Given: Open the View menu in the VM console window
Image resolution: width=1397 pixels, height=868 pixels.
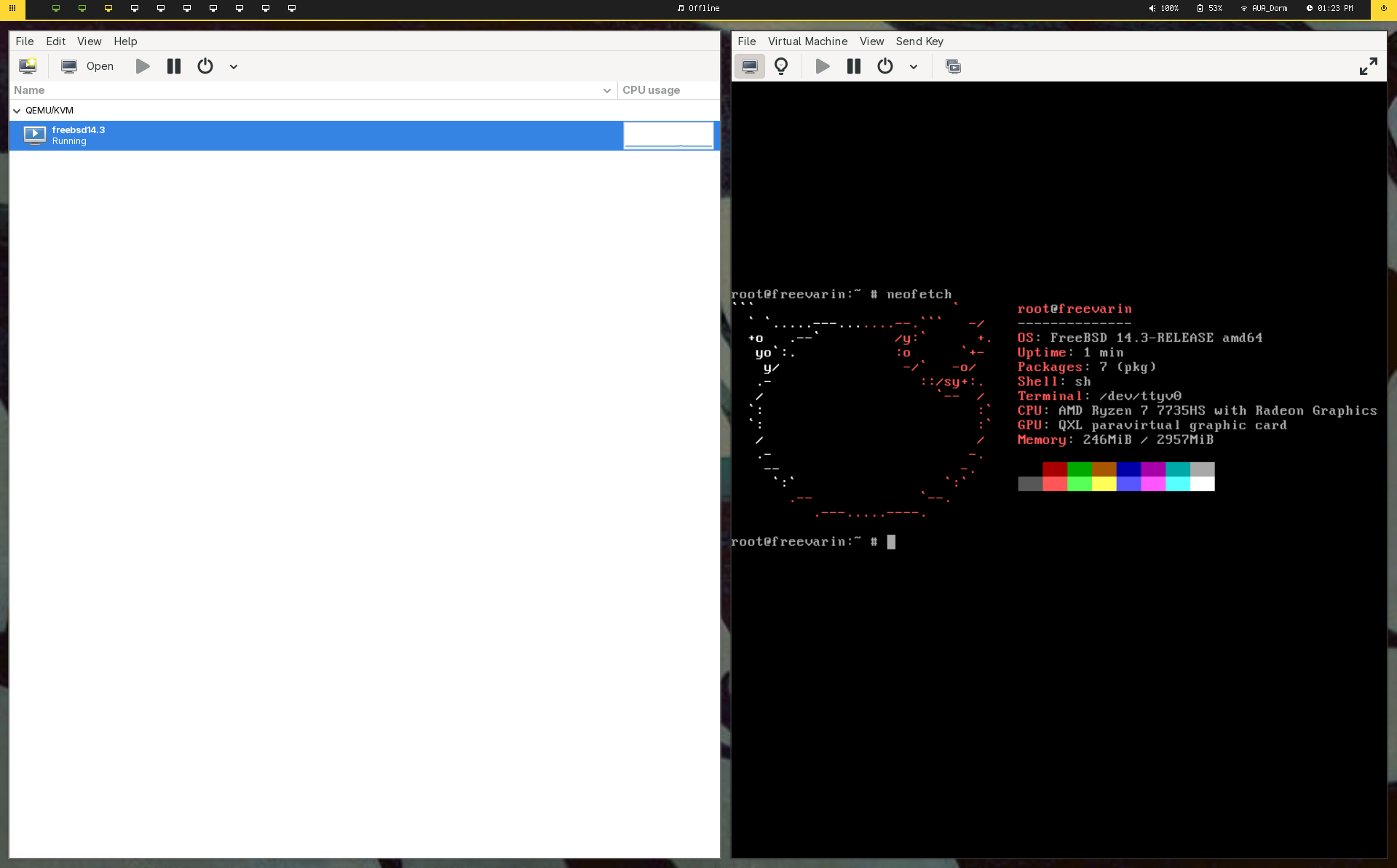Looking at the screenshot, I should [871, 41].
